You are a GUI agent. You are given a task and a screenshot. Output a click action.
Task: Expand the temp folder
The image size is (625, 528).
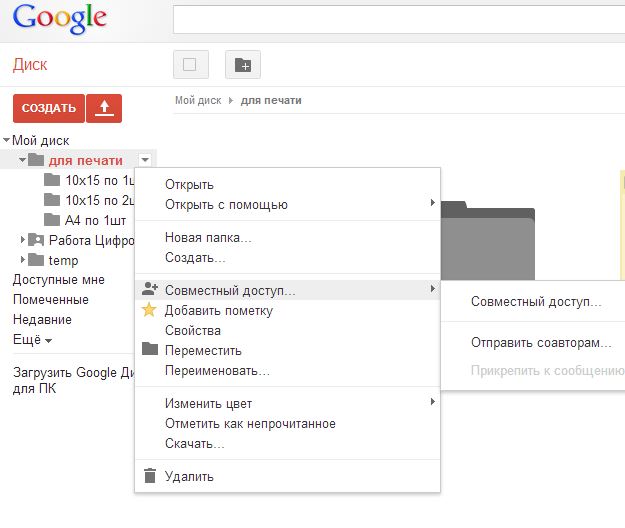pyautogui.click(x=23, y=259)
